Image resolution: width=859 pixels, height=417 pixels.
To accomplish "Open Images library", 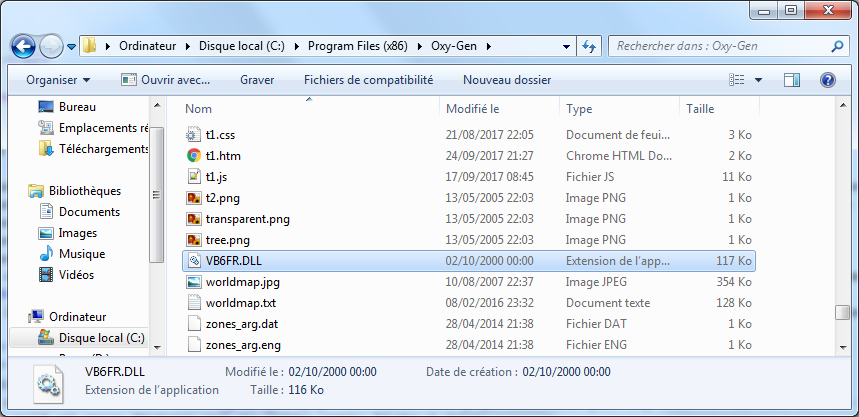I will [x=78, y=233].
